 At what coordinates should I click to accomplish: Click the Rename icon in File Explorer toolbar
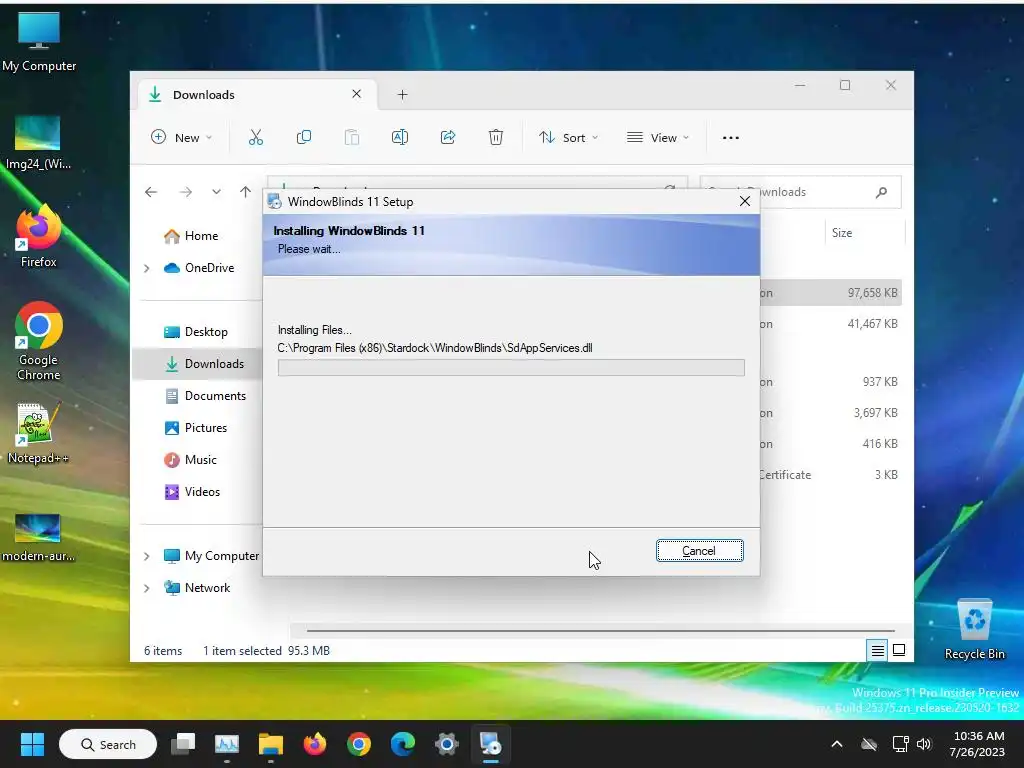point(400,137)
